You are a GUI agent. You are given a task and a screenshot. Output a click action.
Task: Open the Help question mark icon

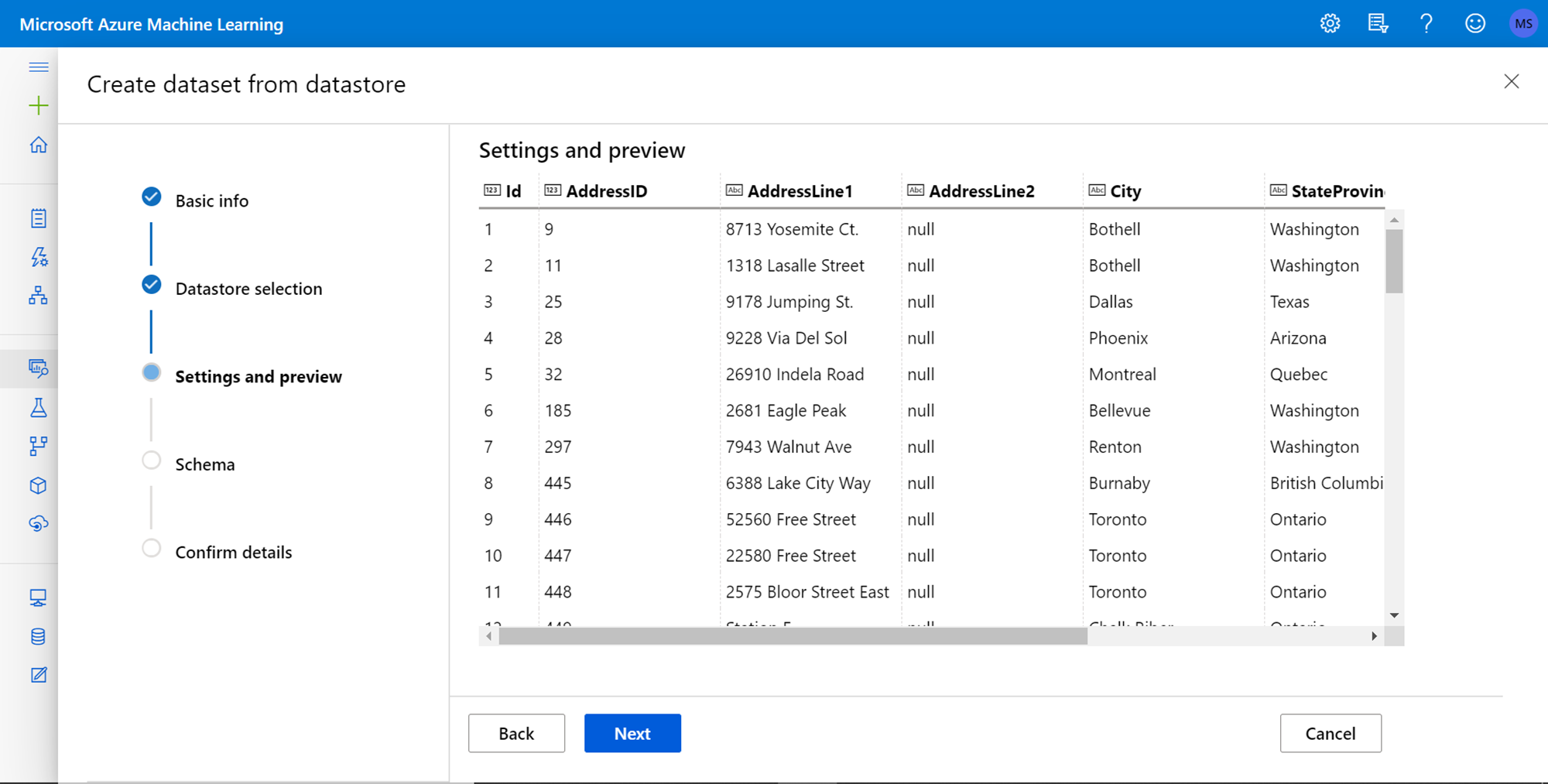point(1426,24)
